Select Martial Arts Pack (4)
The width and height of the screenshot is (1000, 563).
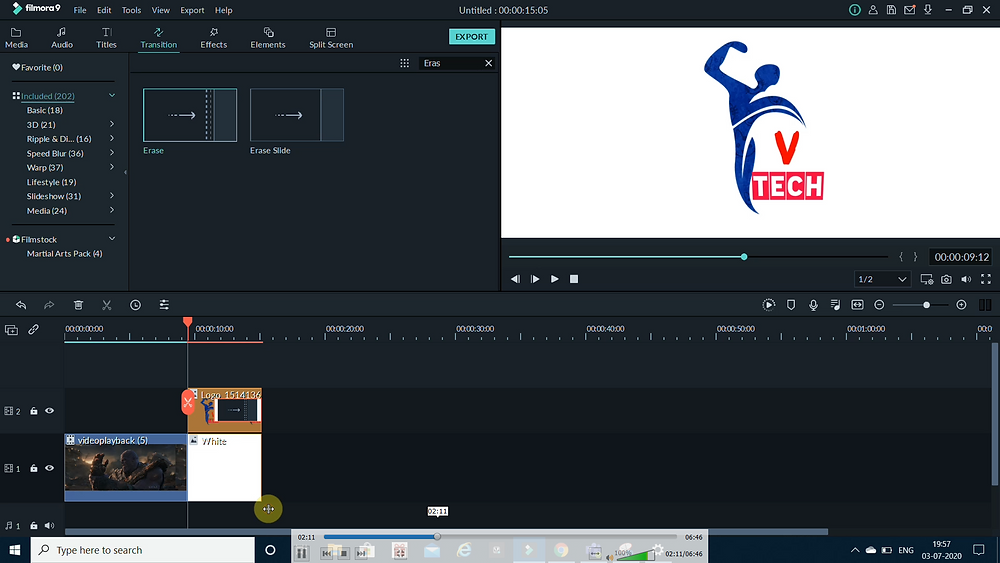click(x=64, y=253)
